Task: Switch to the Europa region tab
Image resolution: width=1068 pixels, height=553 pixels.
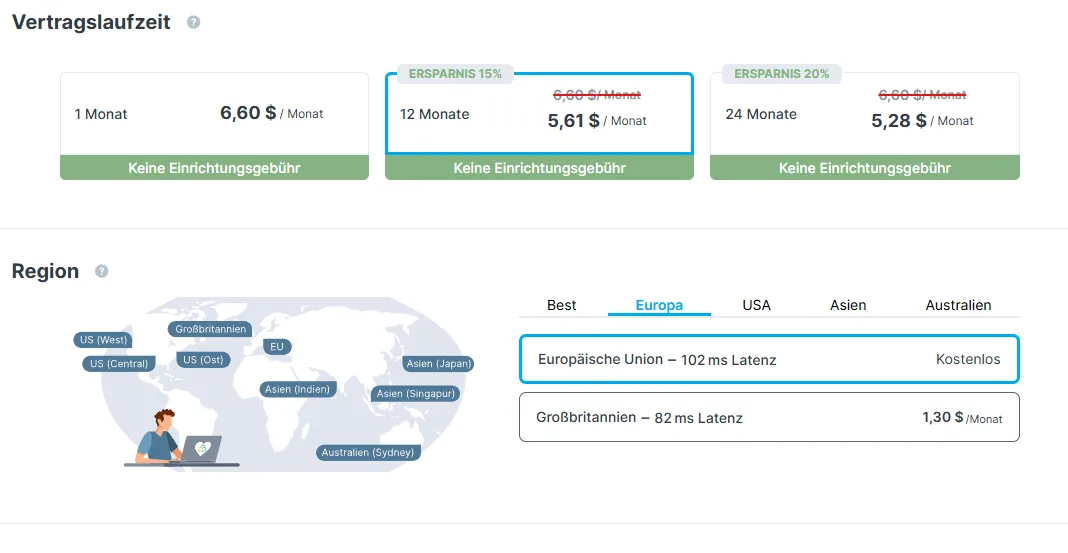Action: click(659, 305)
